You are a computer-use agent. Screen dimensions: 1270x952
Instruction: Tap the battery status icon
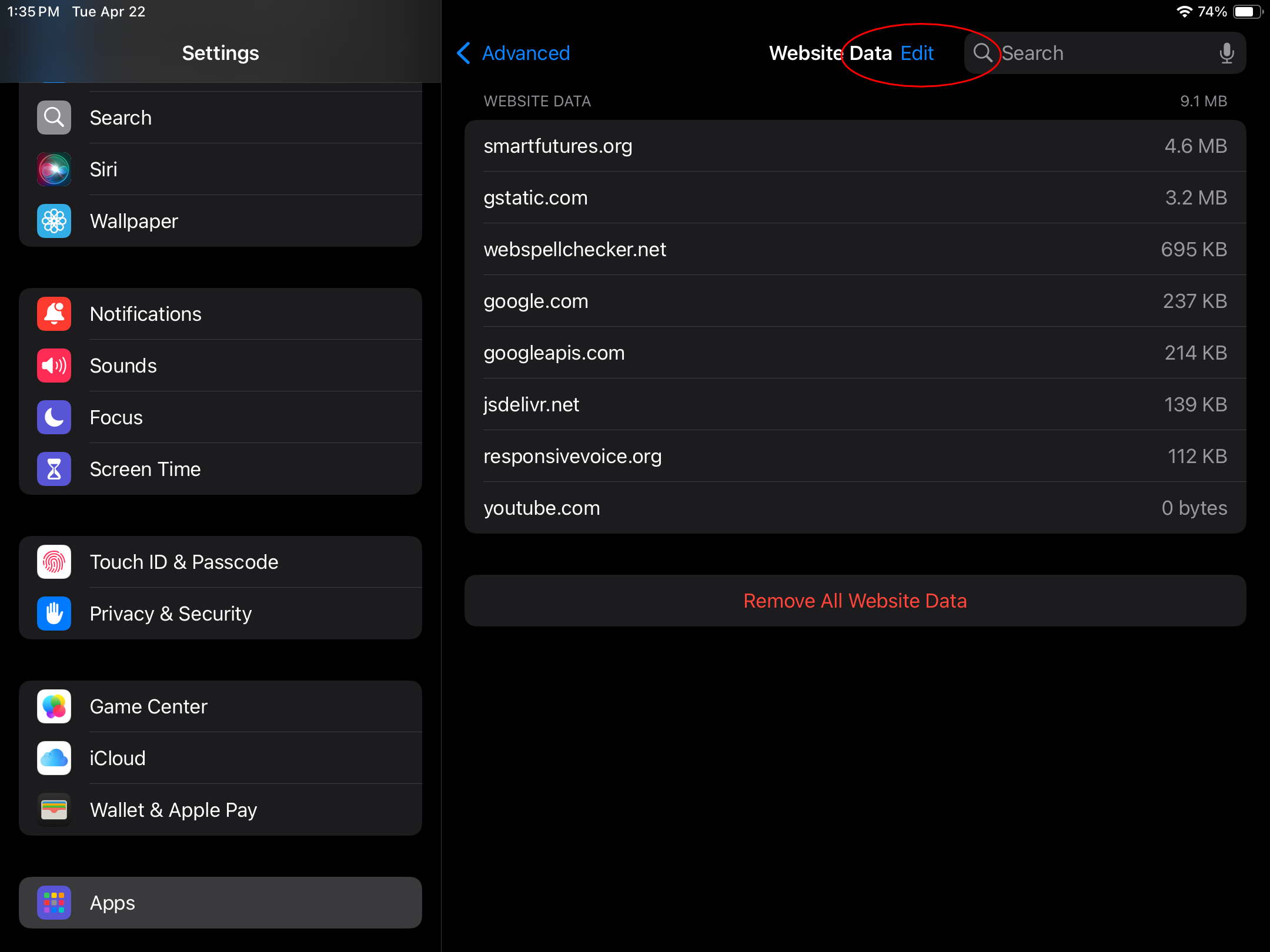[1248, 12]
